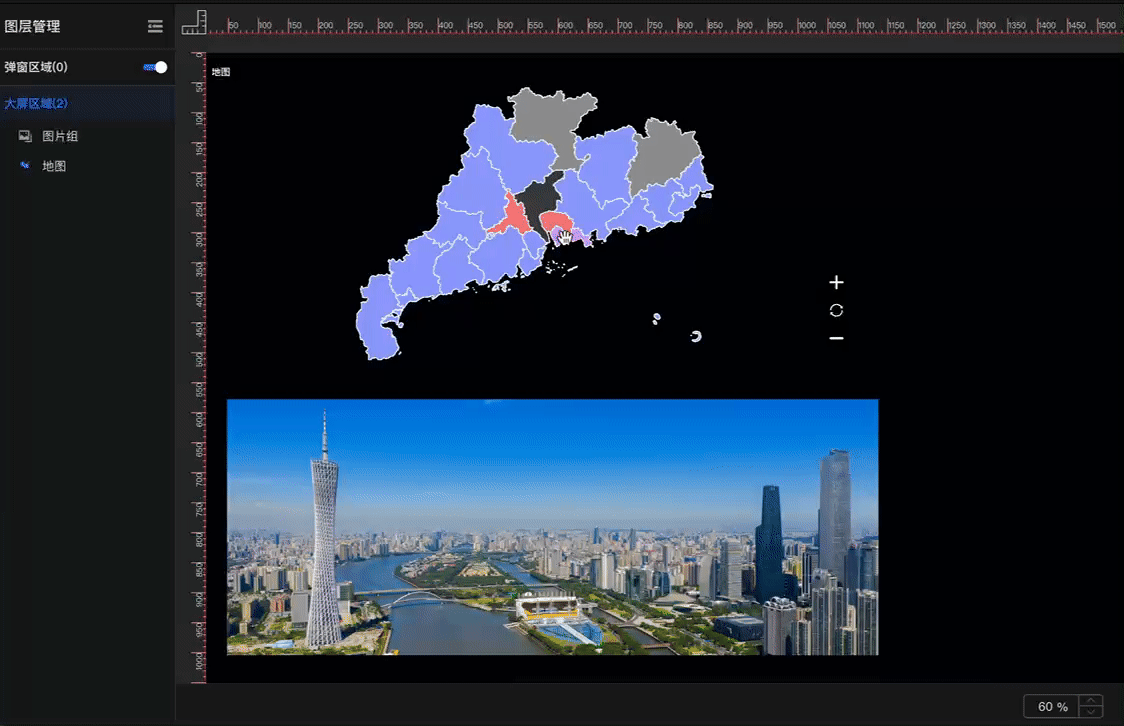Expand the 大屏区域(2) group
This screenshot has width=1124, height=726.
click(36, 103)
